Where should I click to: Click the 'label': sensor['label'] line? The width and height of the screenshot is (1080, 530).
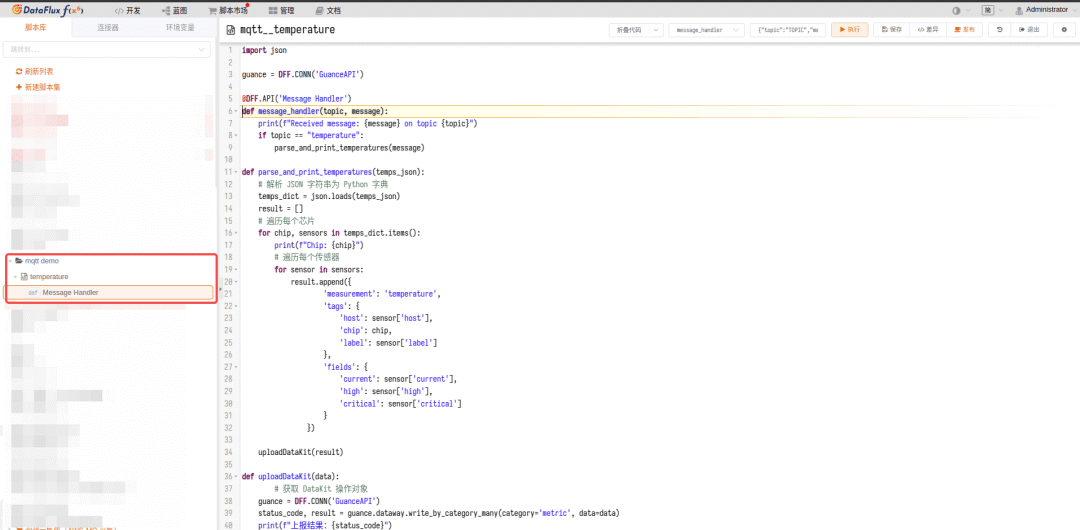[x=388, y=343]
